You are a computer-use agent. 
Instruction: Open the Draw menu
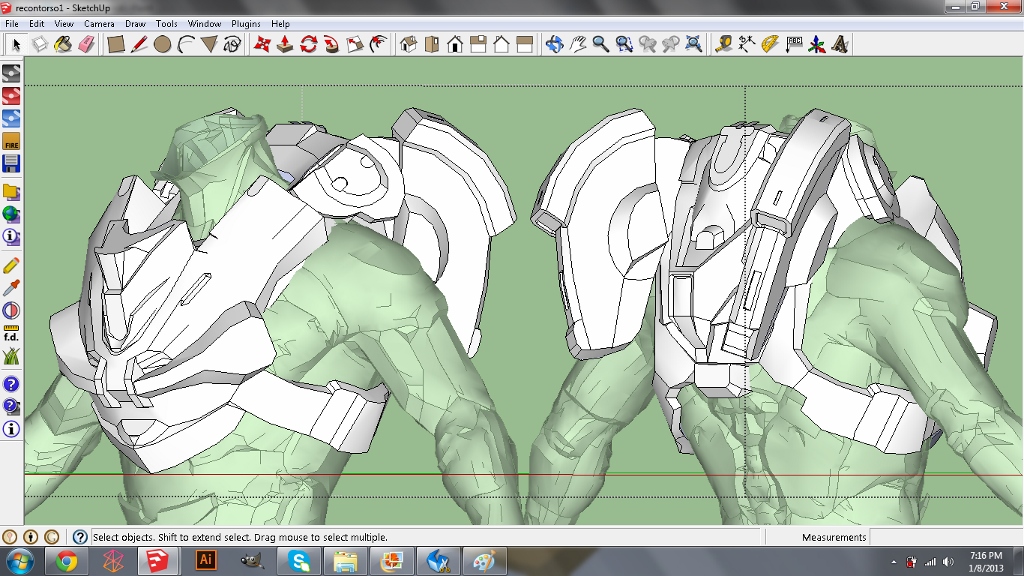click(x=135, y=23)
